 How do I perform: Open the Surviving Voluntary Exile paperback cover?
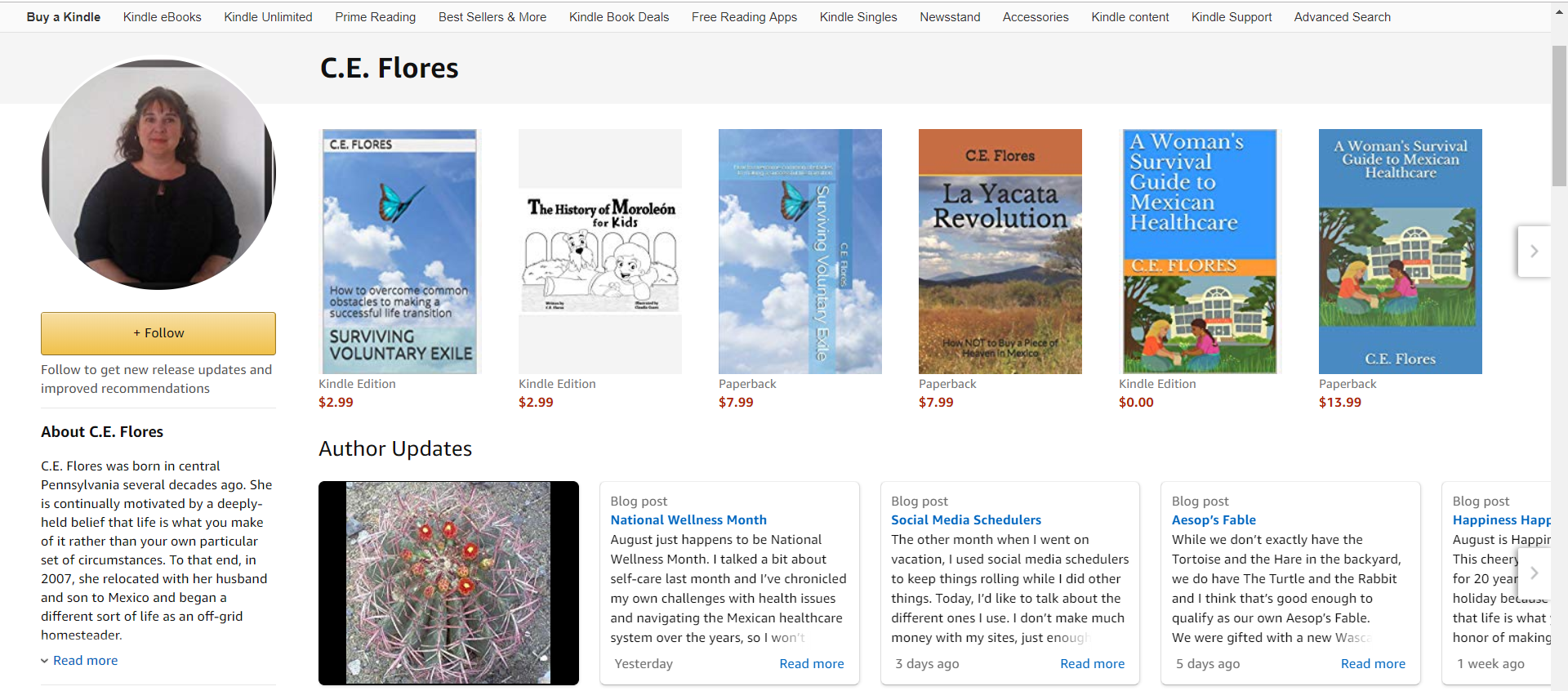click(x=800, y=252)
